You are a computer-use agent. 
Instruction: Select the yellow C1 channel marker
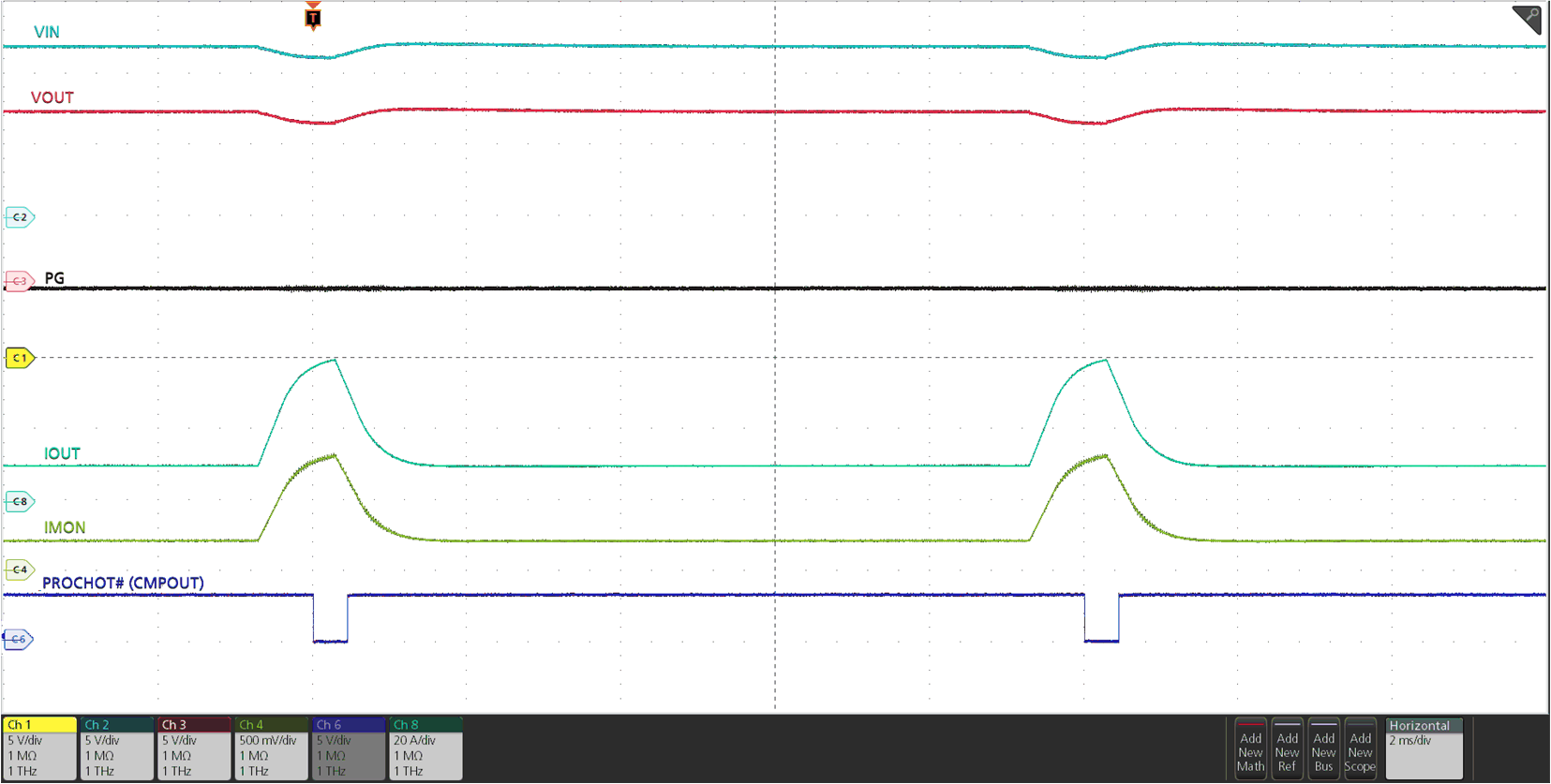tap(20, 358)
